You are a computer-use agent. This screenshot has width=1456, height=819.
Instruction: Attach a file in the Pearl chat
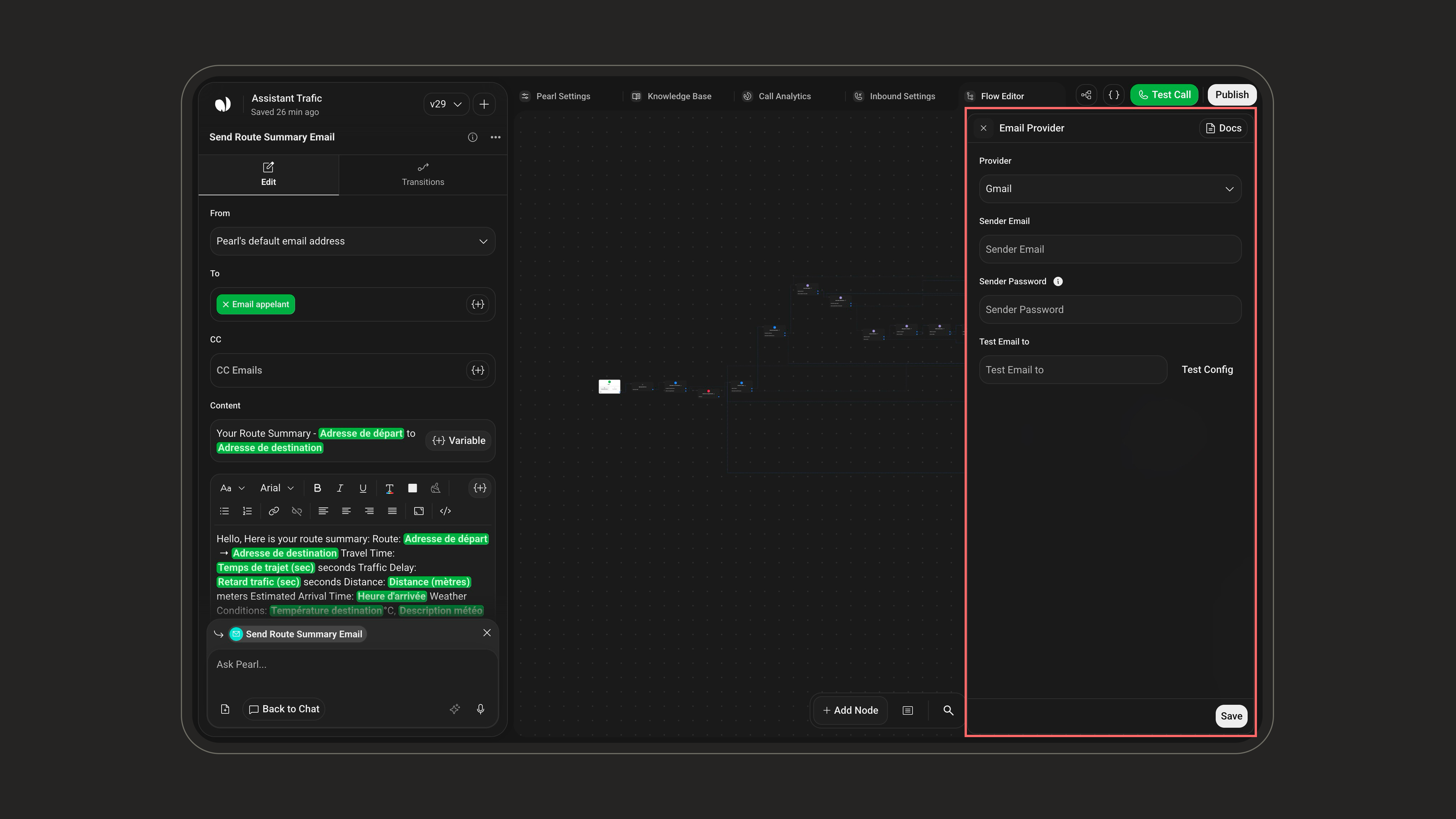[225, 709]
